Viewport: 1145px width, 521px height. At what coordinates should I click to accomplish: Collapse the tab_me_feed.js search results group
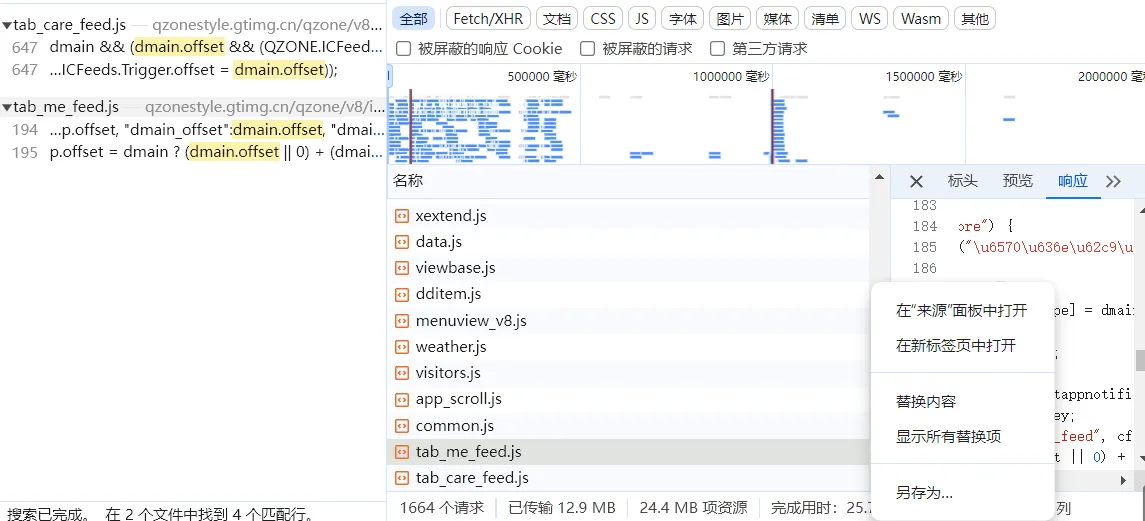tap(6, 107)
